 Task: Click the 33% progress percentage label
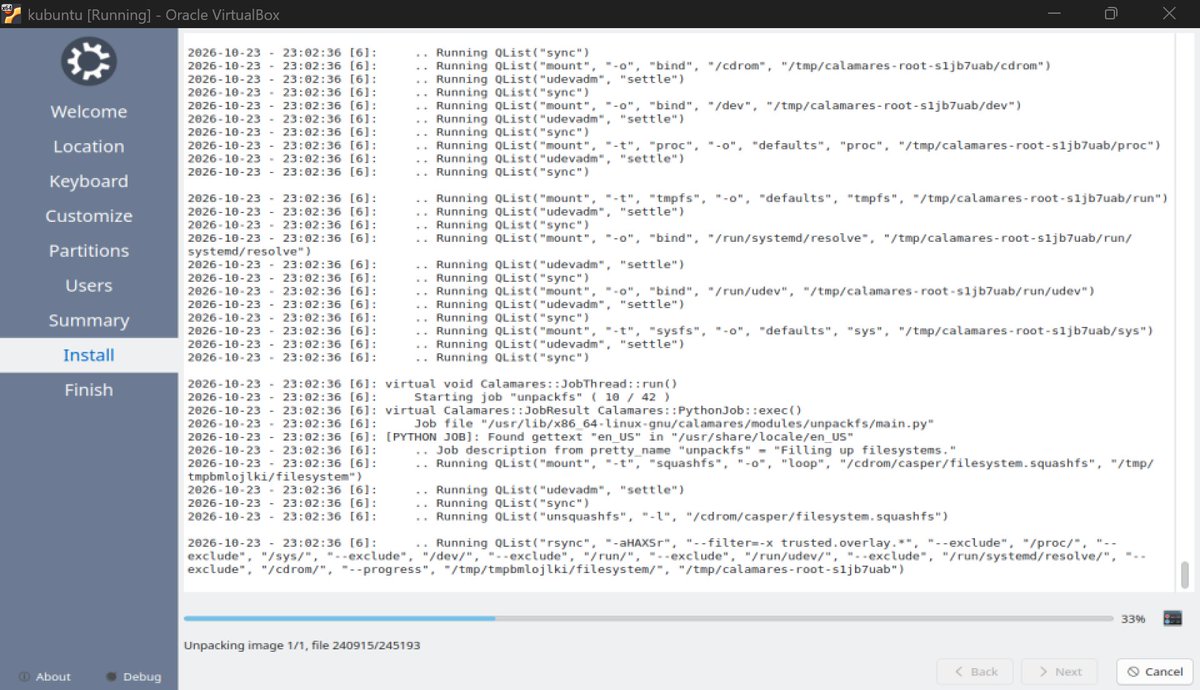click(1133, 620)
